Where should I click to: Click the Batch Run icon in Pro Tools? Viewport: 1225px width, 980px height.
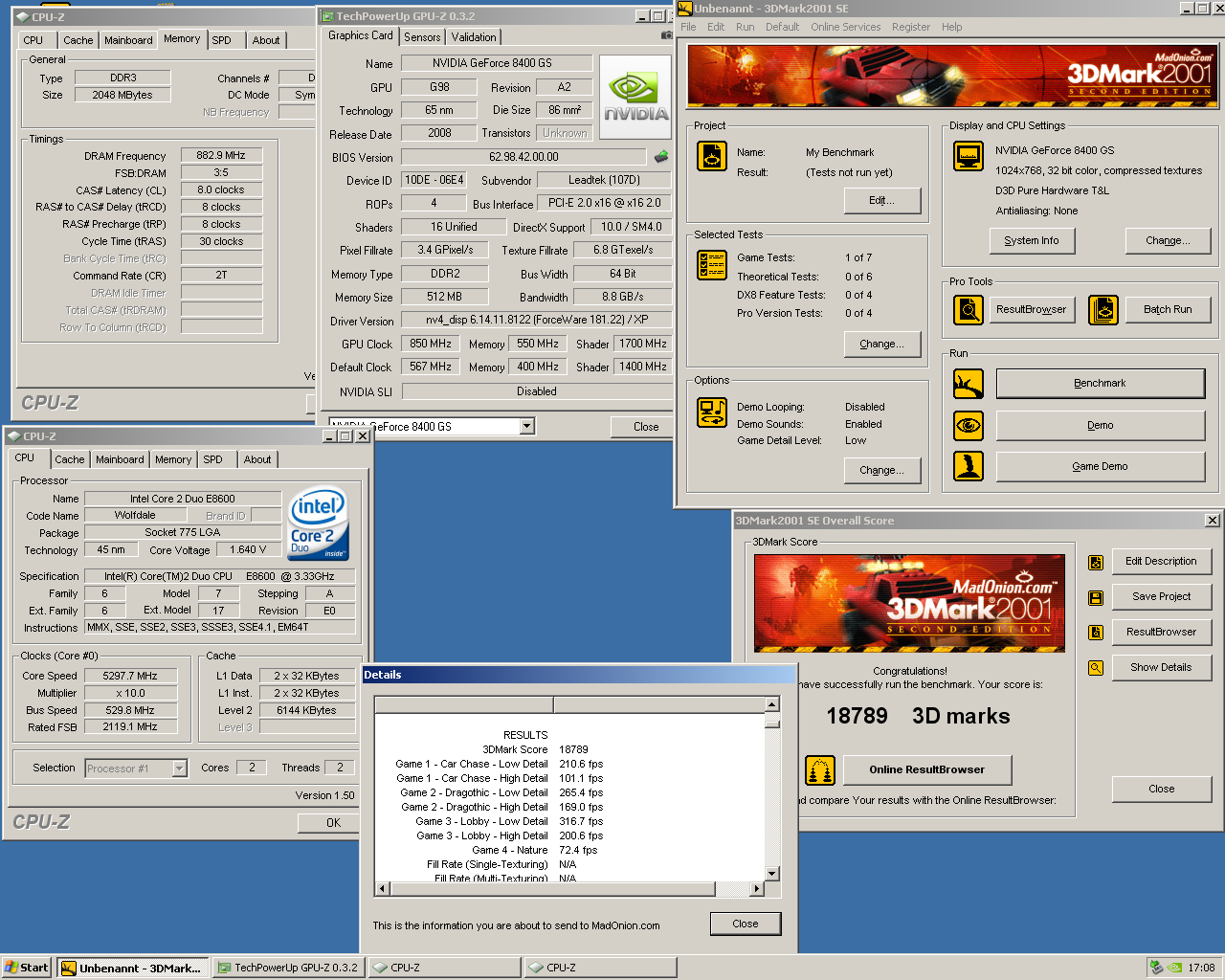(x=1102, y=310)
